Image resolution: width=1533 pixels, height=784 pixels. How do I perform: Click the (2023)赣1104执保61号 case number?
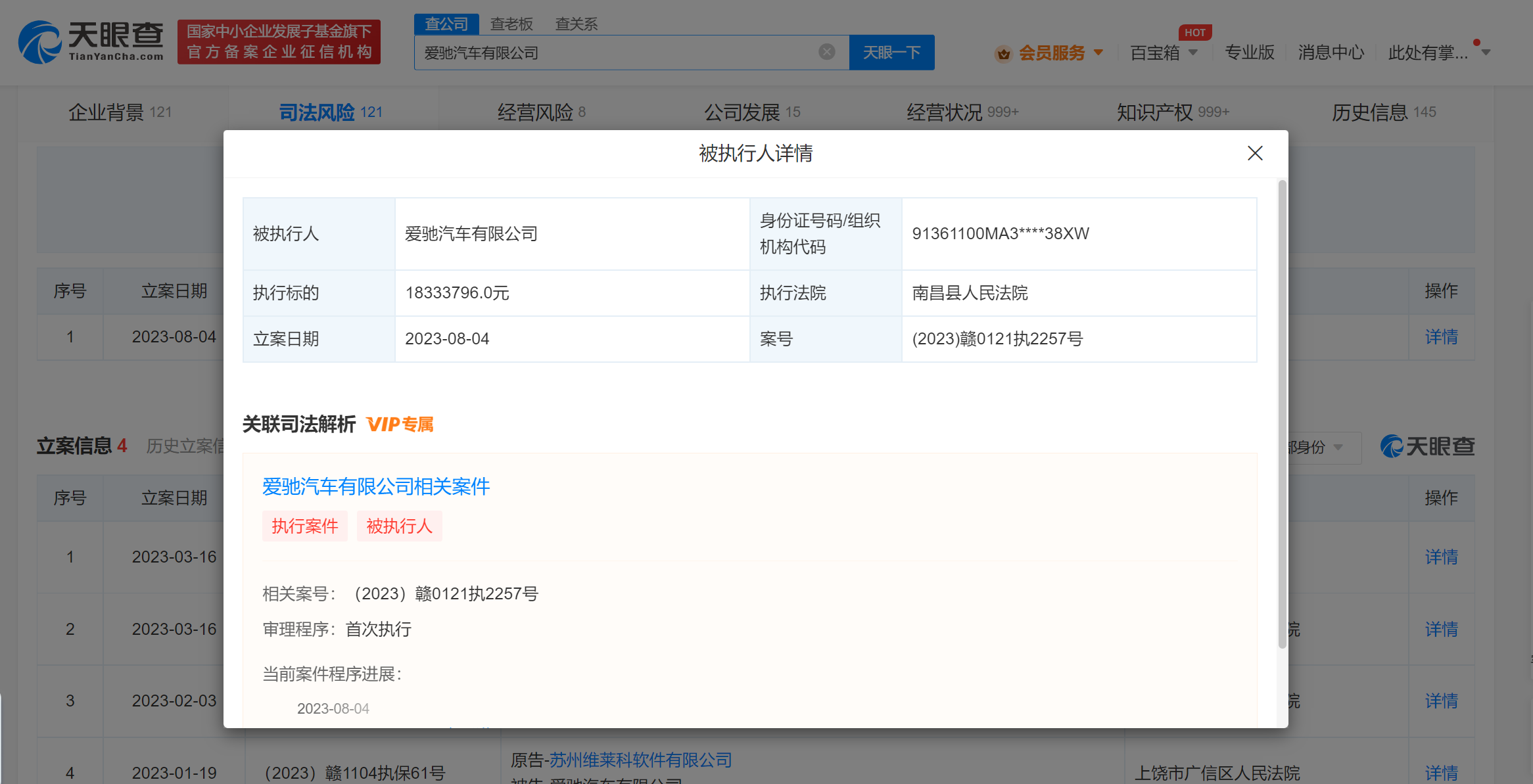(x=354, y=773)
